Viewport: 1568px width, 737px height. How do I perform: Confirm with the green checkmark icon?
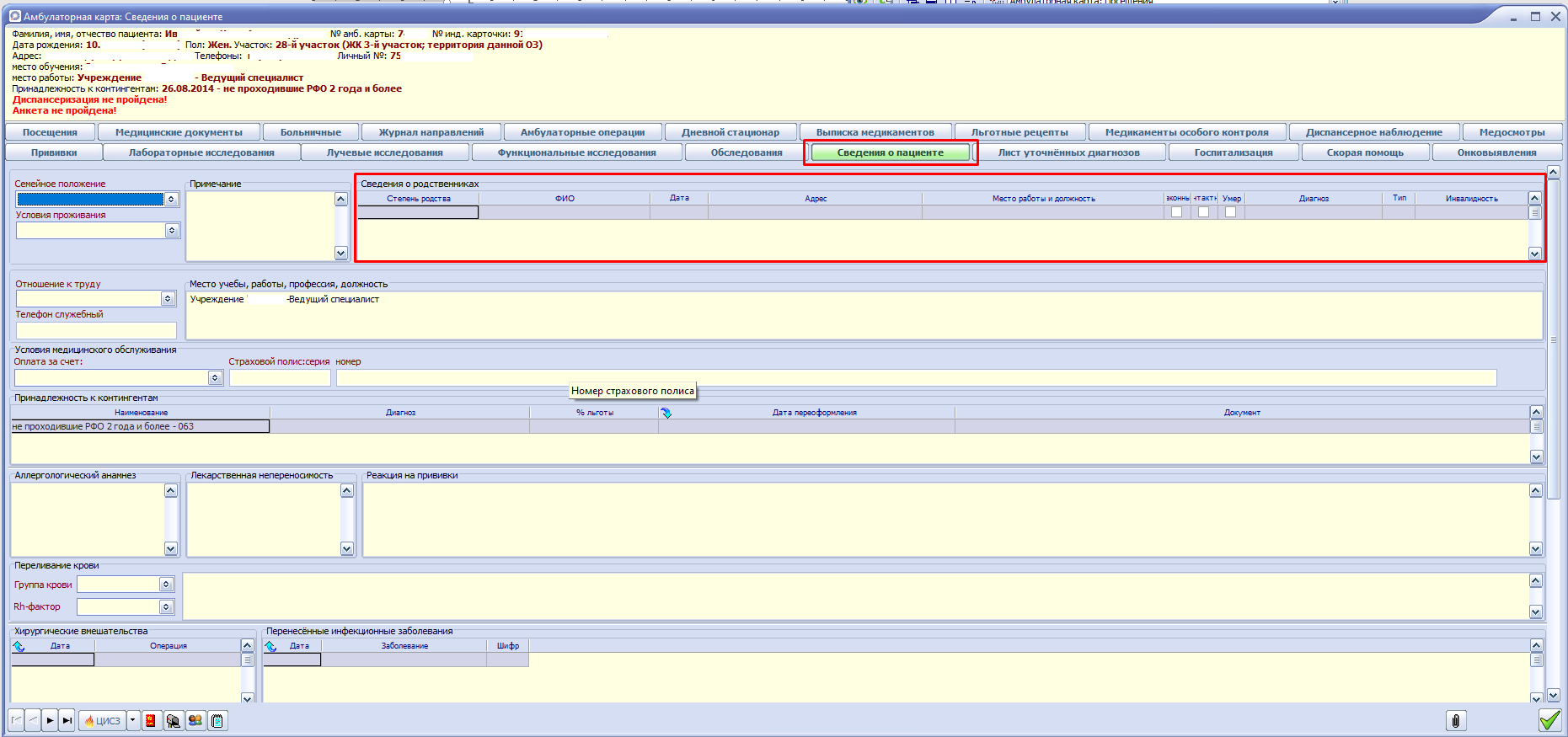pos(1549,720)
